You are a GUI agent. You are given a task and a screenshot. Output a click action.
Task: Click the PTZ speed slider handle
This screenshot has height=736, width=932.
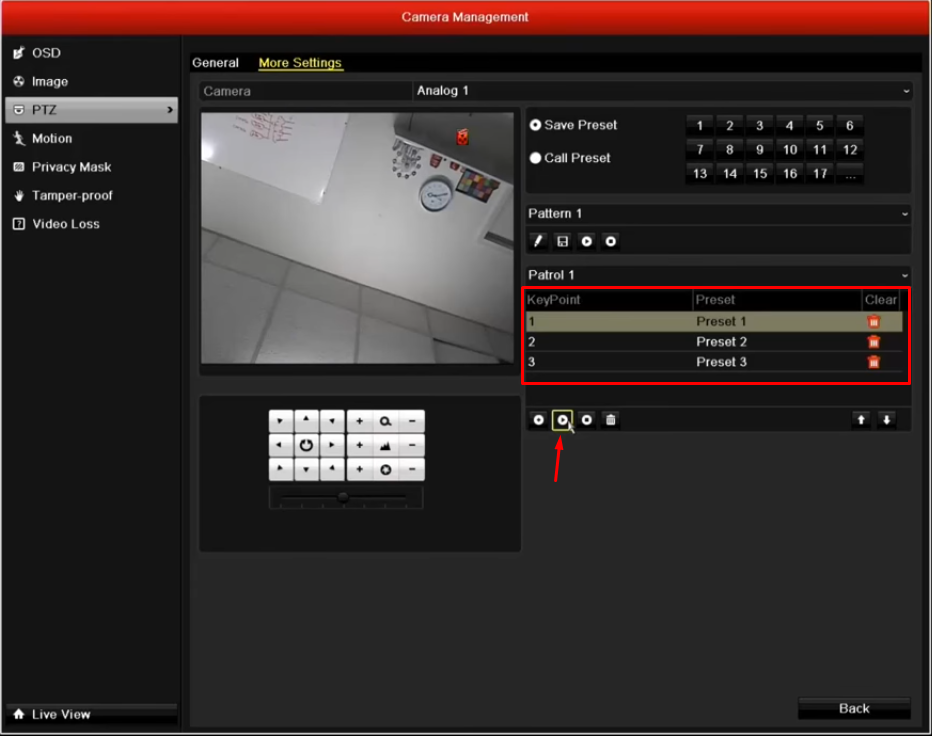coord(343,497)
